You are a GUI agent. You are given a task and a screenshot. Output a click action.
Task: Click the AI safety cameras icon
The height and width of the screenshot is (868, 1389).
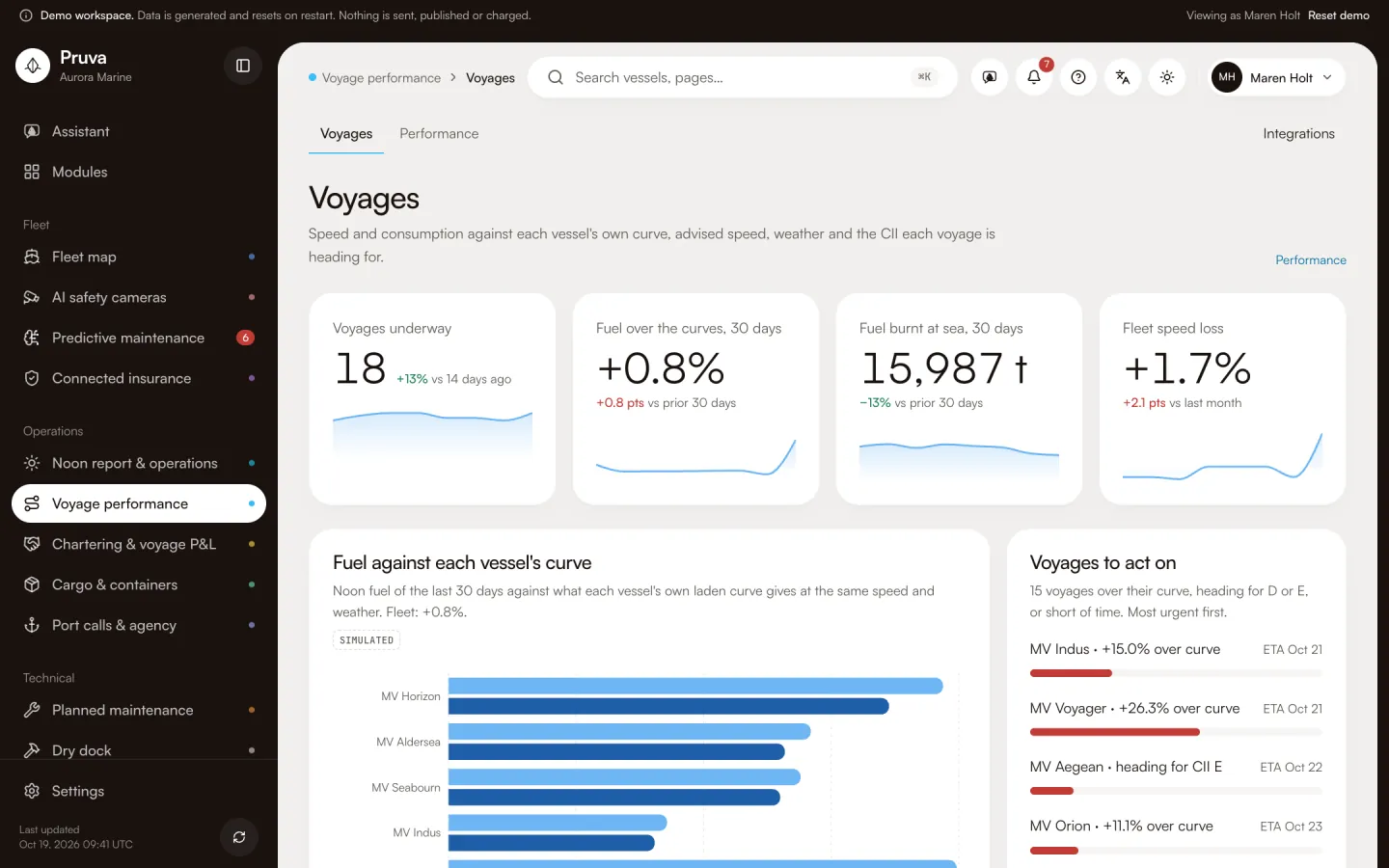[x=32, y=297]
